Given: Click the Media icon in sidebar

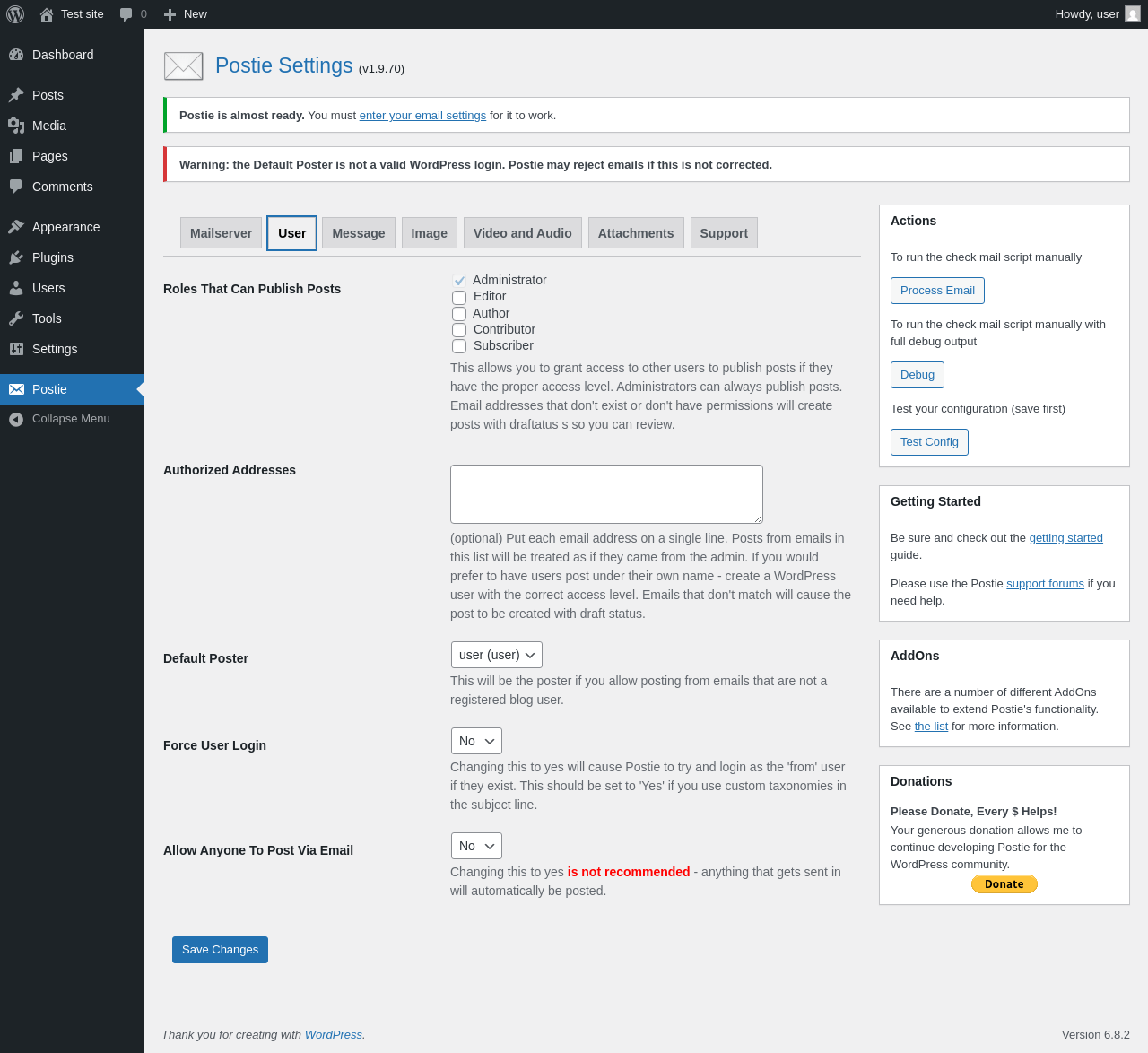Looking at the screenshot, I should (x=16, y=126).
